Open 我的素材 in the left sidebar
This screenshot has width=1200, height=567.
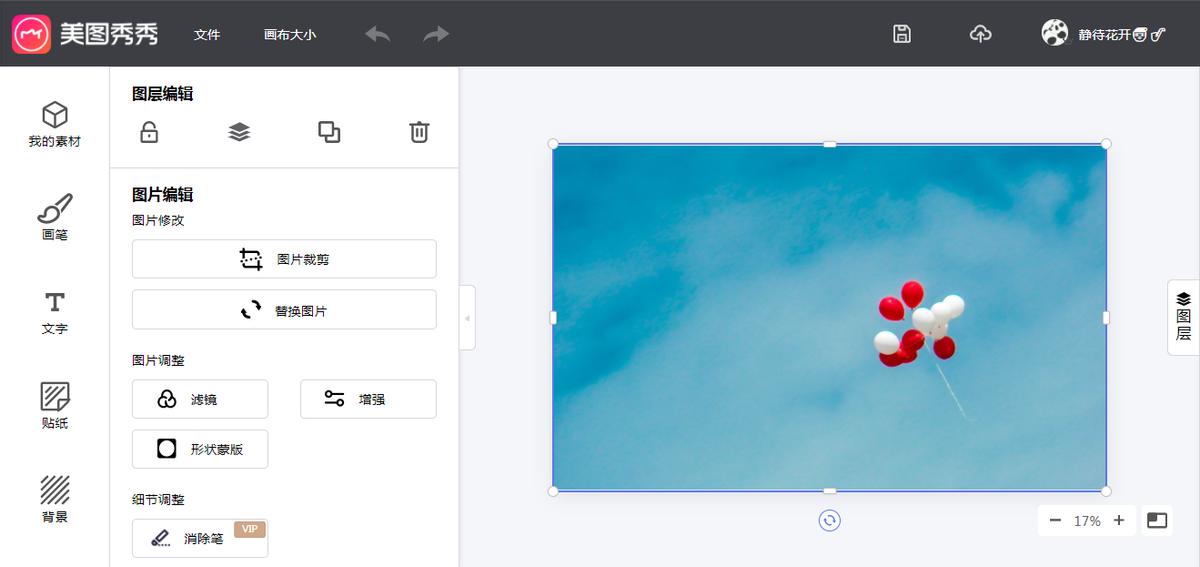click(55, 124)
